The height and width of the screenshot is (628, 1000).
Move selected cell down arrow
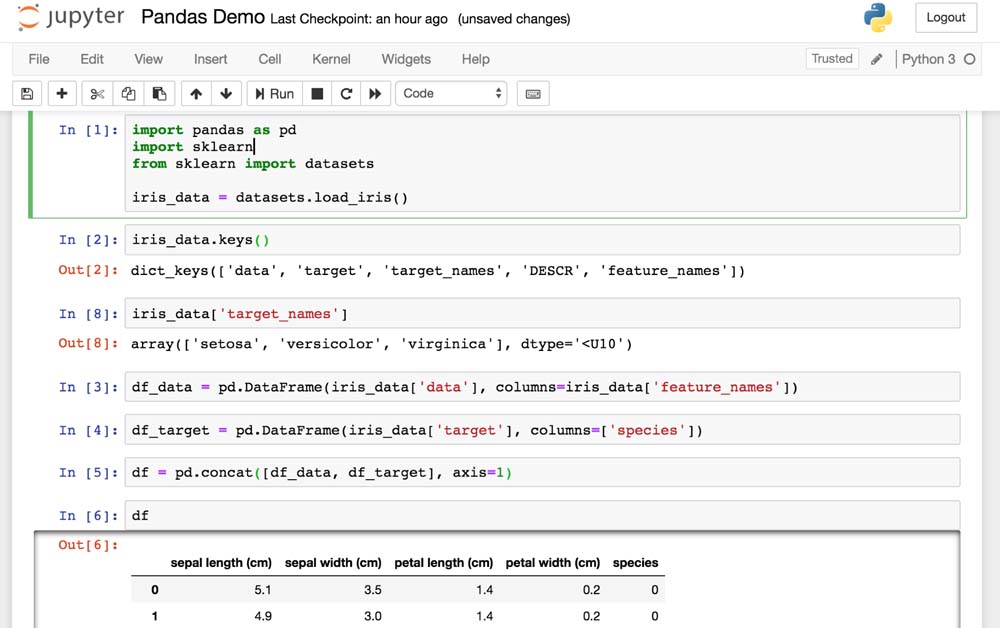[226, 94]
